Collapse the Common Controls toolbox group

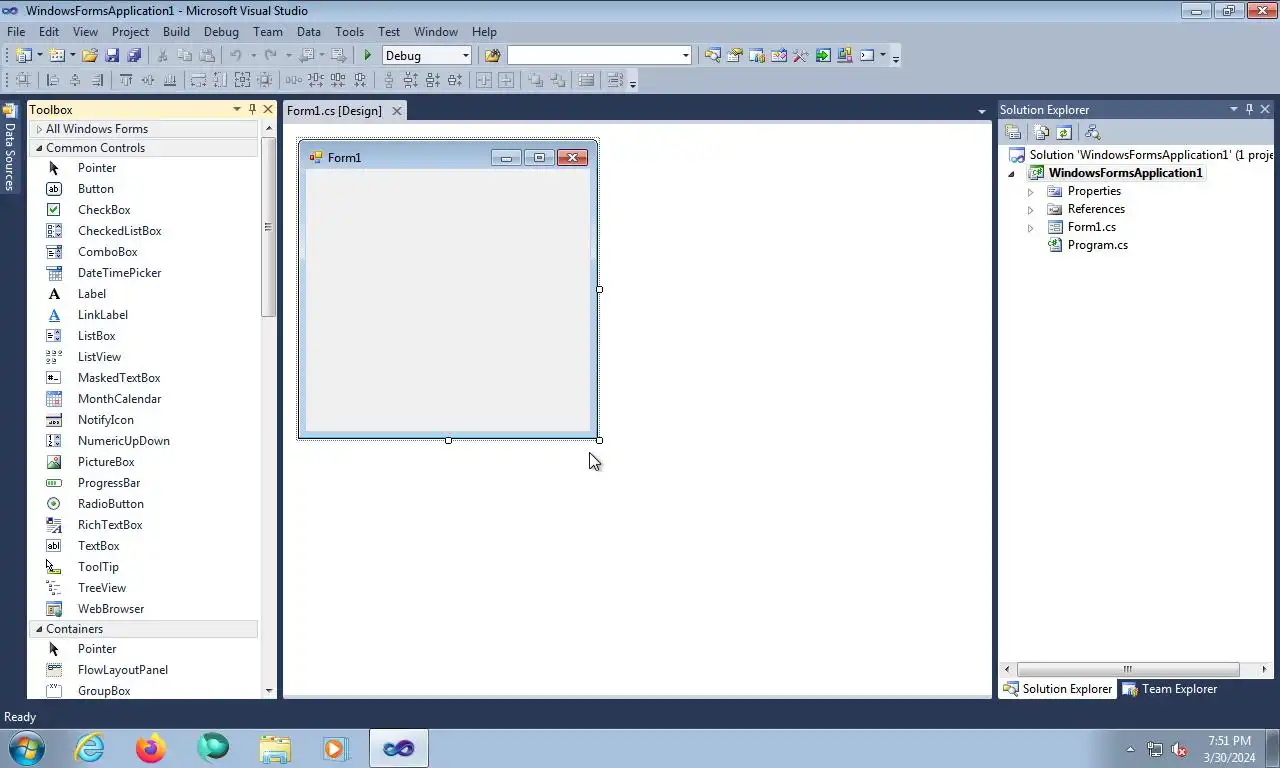click(x=39, y=148)
